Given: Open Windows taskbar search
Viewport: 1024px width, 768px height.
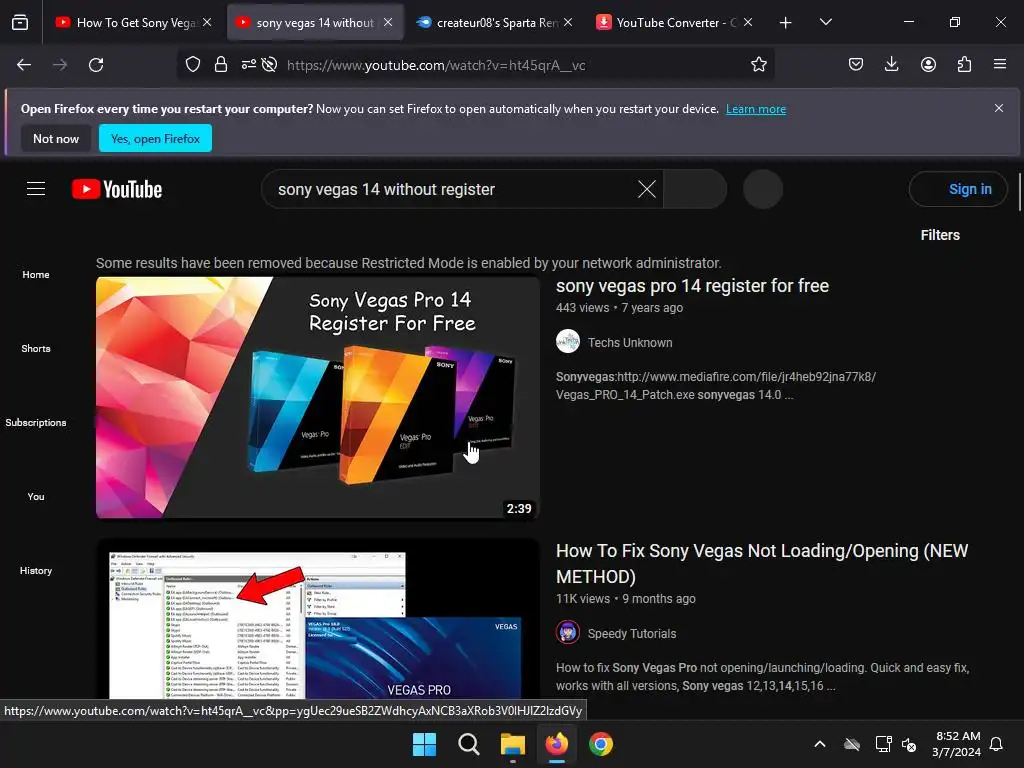Looking at the screenshot, I should (x=468, y=744).
